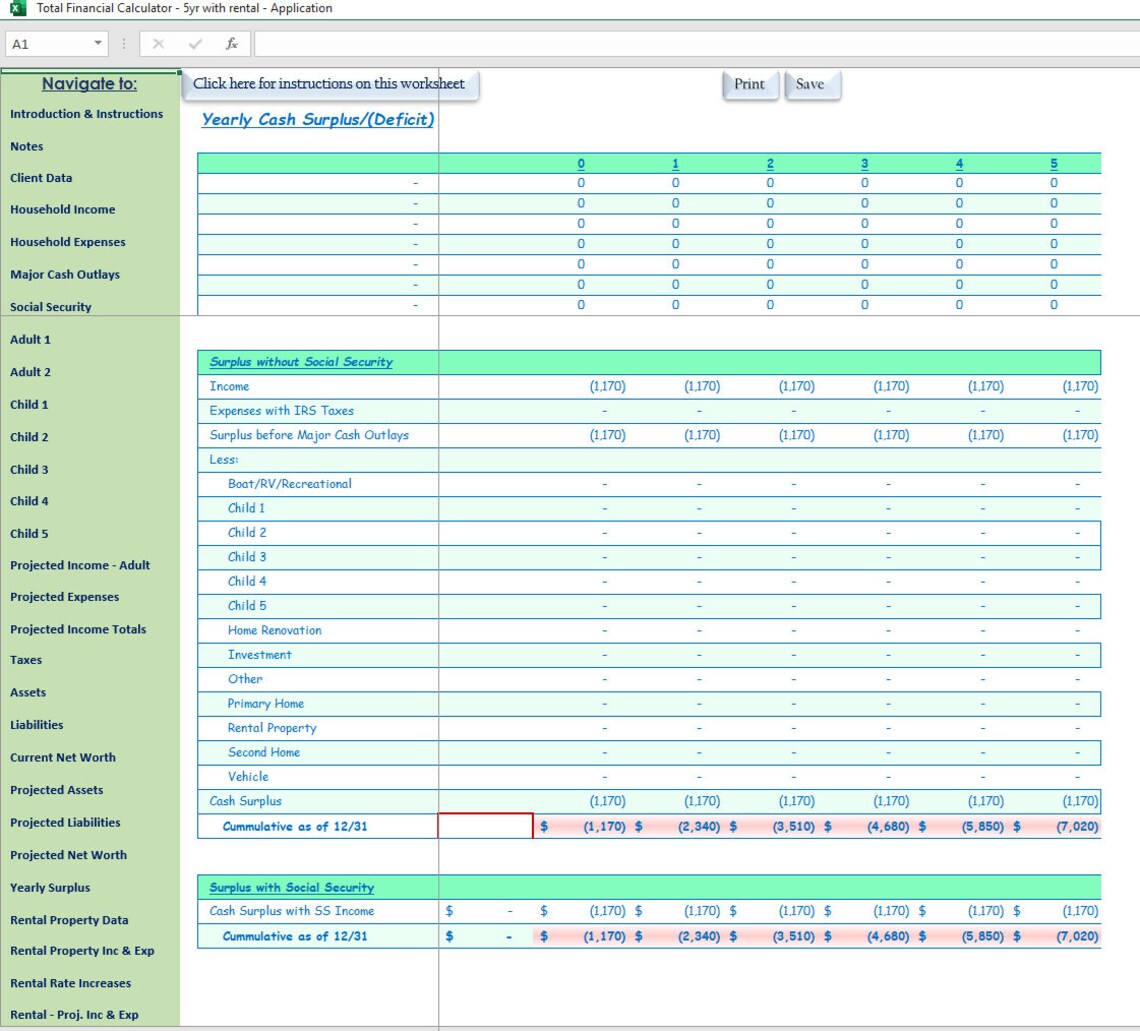Click the Save button
1140x1031 pixels.
812,85
